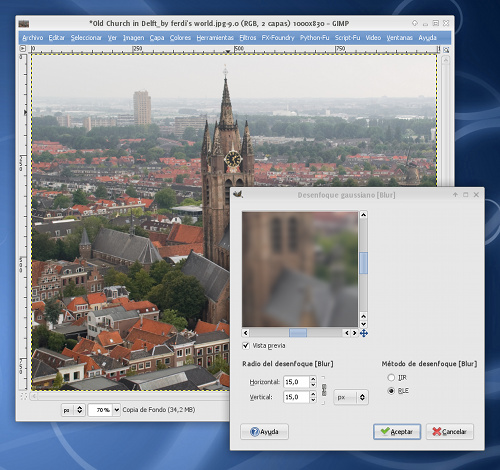Viewport: 500px width, 470px height.
Task: Click the Aceptar button
Action: (x=397, y=432)
